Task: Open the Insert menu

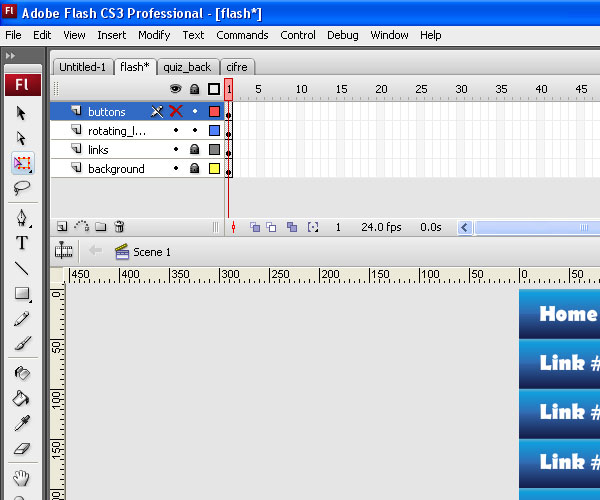Action: (x=111, y=35)
